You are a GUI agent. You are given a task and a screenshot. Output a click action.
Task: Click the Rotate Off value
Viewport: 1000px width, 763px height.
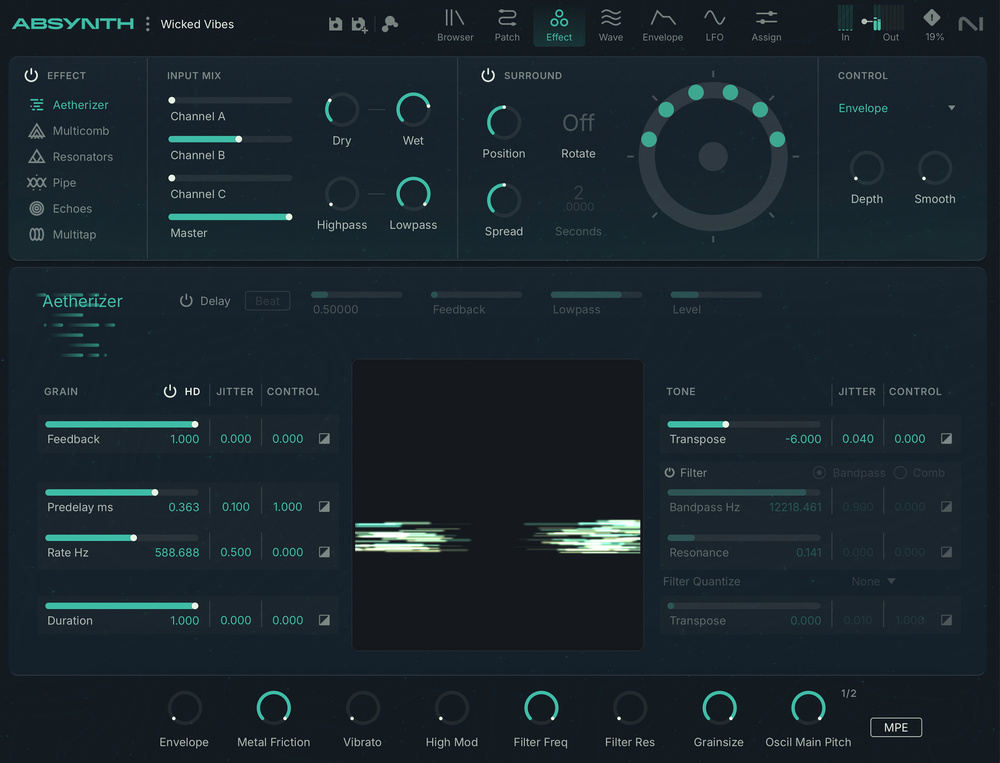pyautogui.click(x=578, y=122)
